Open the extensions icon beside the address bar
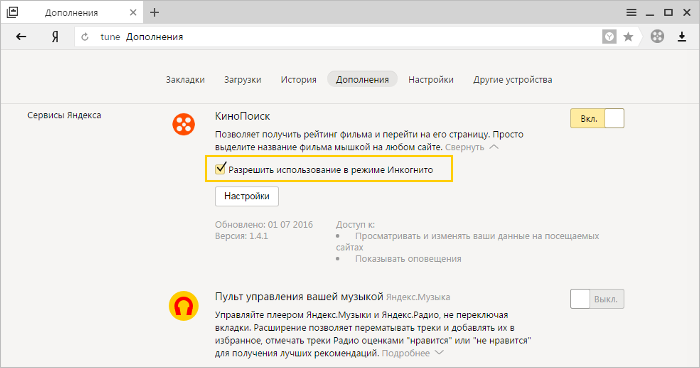The width and height of the screenshot is (700, 368). tap(657, 37)
